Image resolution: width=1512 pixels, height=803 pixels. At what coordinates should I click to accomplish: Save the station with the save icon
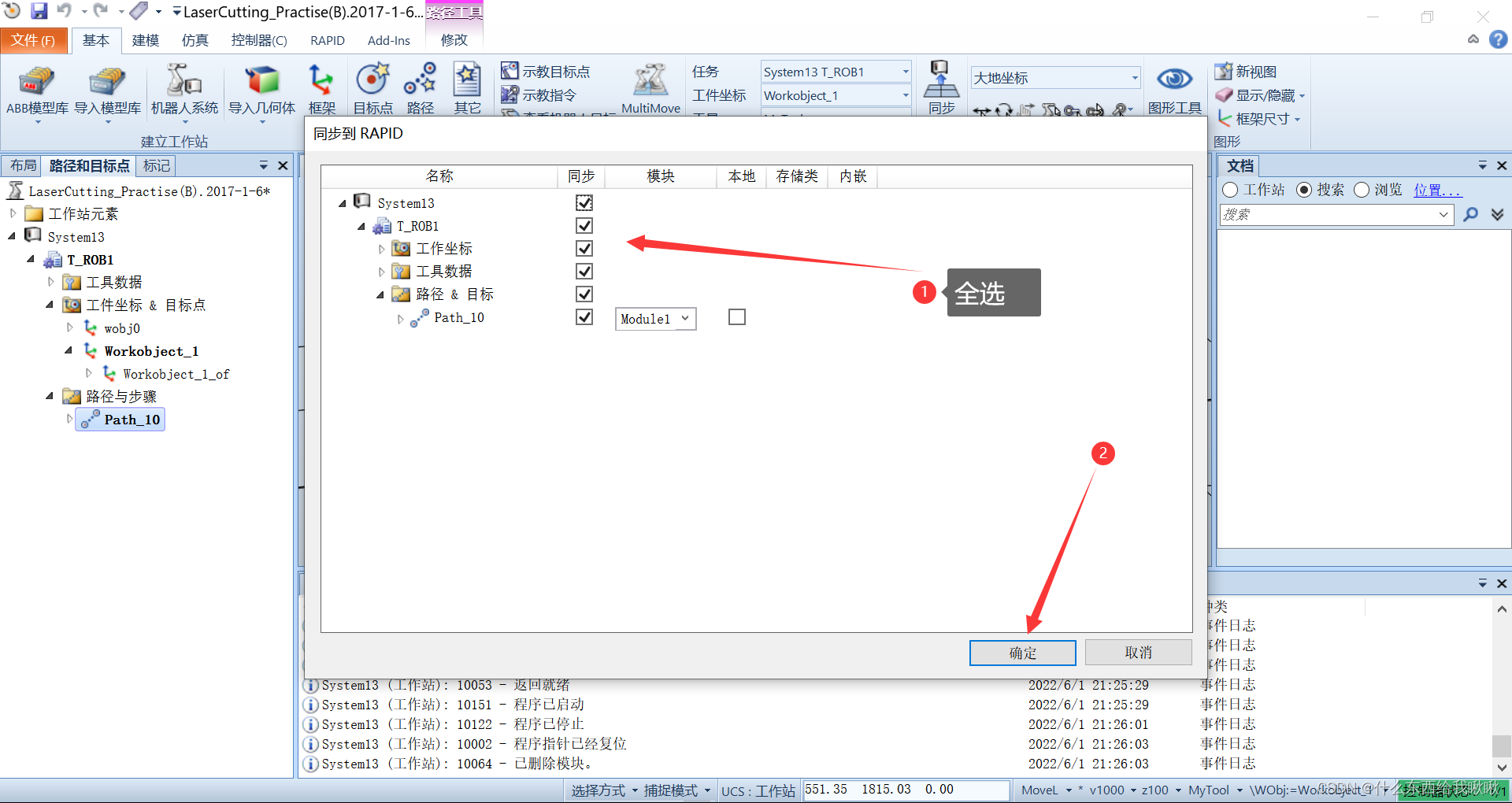[39, 11]
